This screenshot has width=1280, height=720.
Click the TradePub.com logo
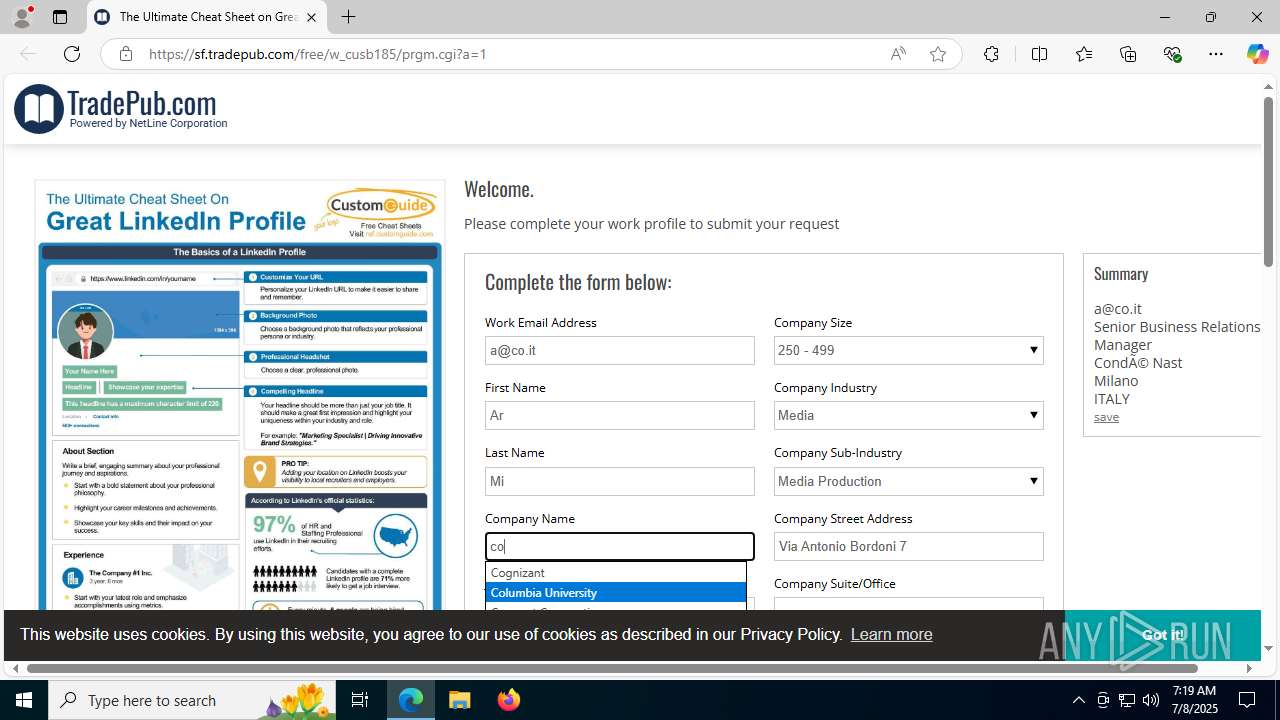tap(121, 108)
